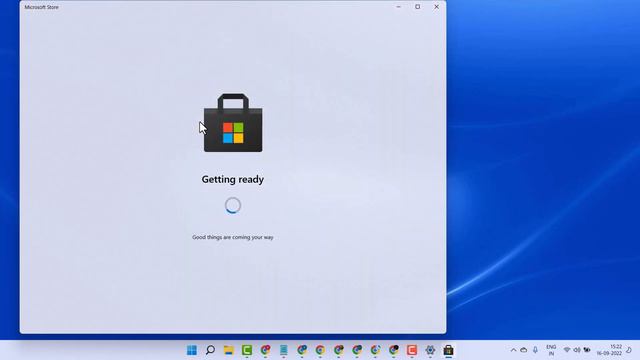Open the Wi-Fi network tray icon
The image size is (640, 360).
(567, 350)
